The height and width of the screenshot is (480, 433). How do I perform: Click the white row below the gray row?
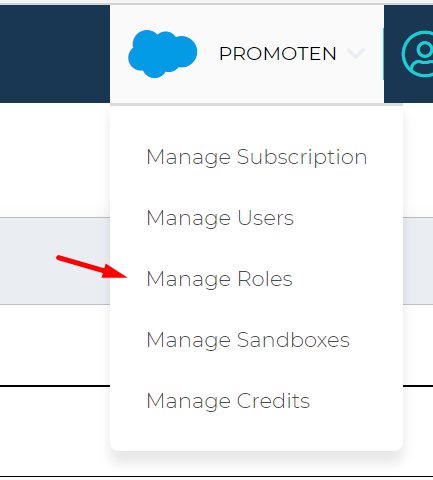tap(55, 345)
